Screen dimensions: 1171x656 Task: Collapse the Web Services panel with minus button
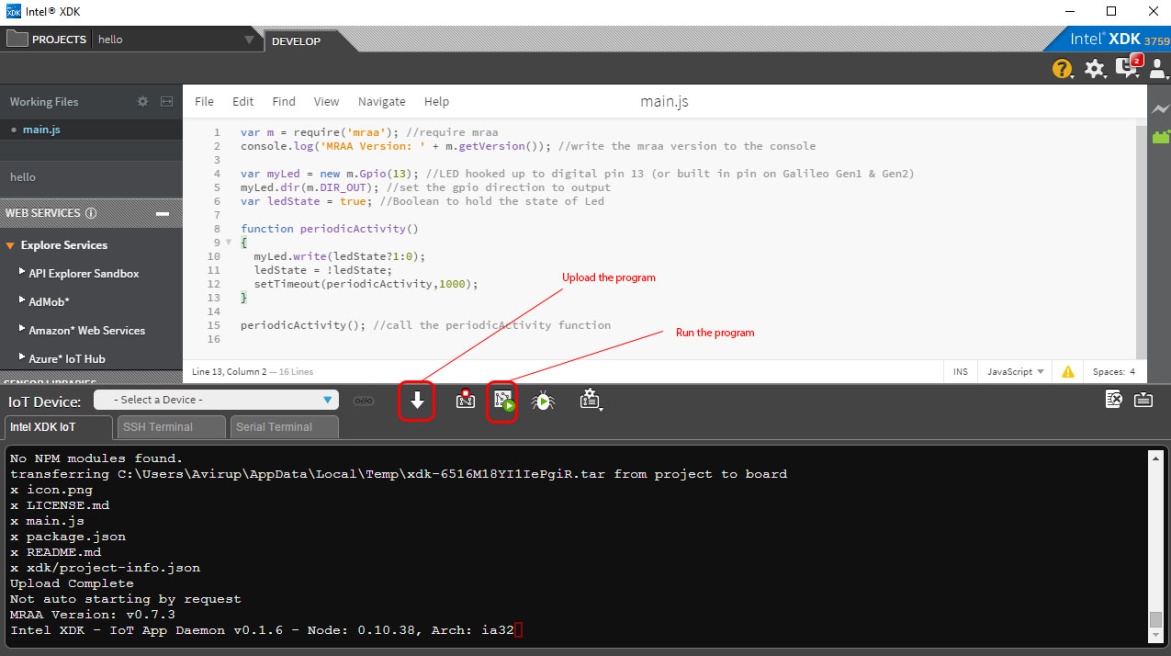(x=162, y=213)
